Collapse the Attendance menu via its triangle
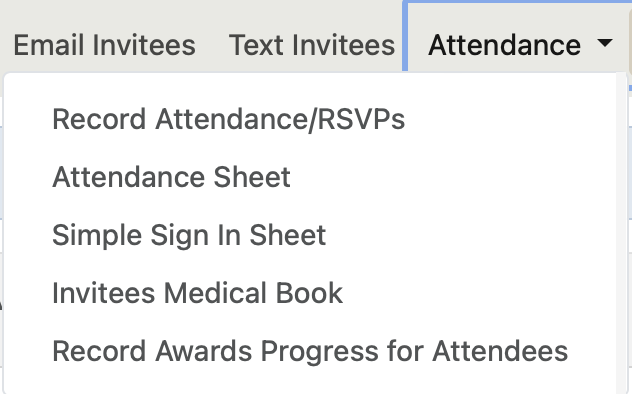The width and height of the screenshot is (632, 394). point(605,43)
